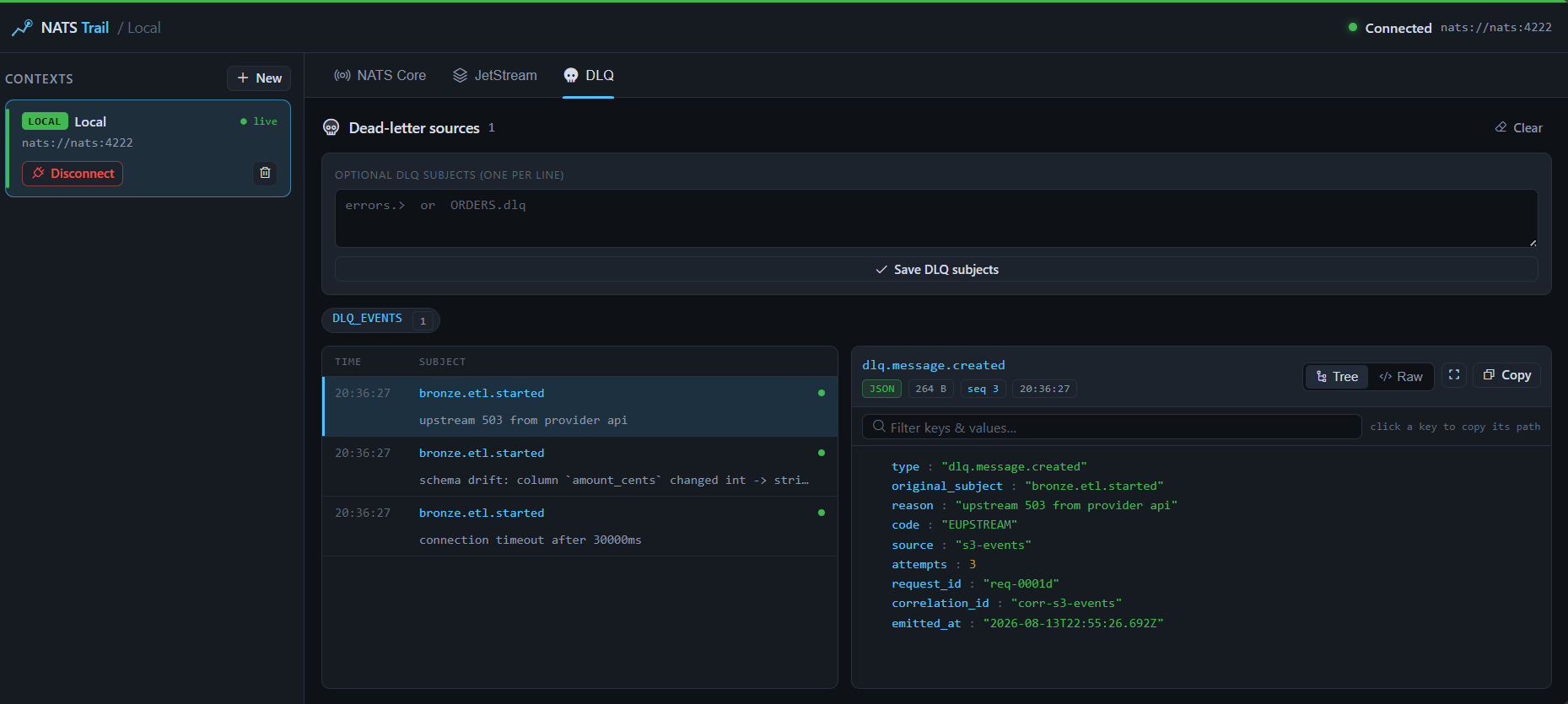
Task: Switch message view to Tree
Action: coord(1337,377)
